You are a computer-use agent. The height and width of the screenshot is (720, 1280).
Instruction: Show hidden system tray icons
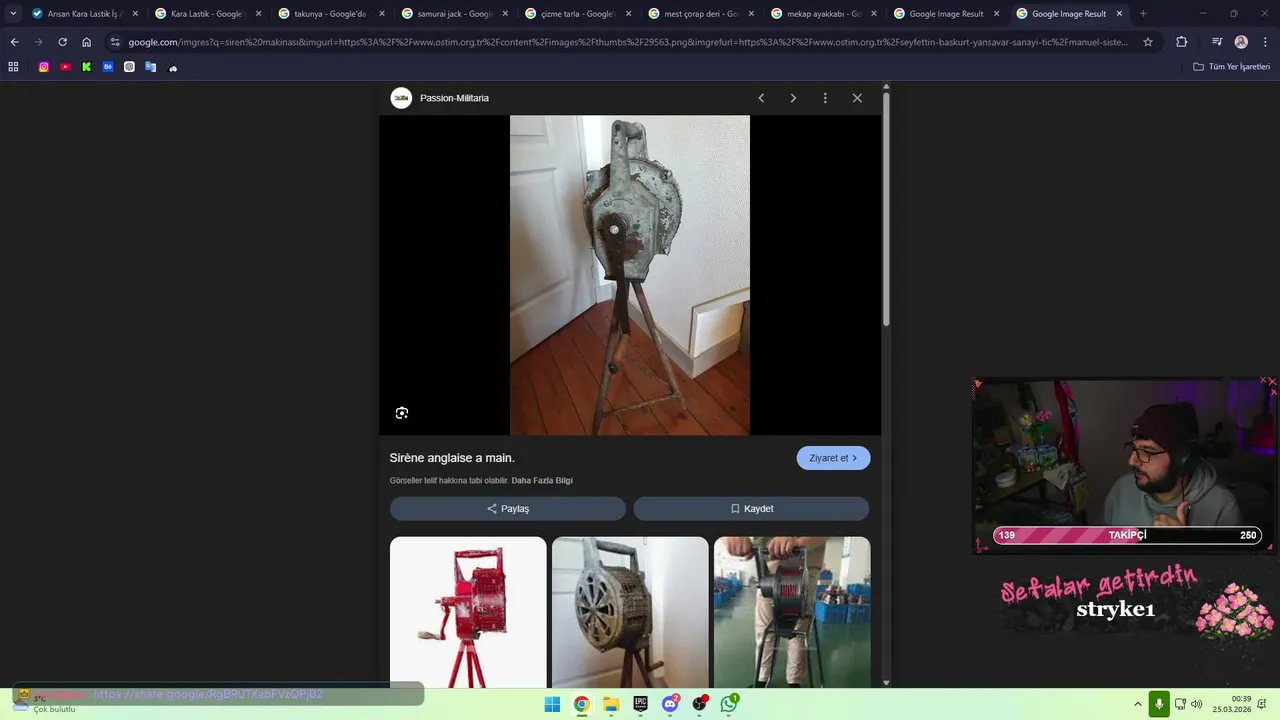coord(1137,704)
